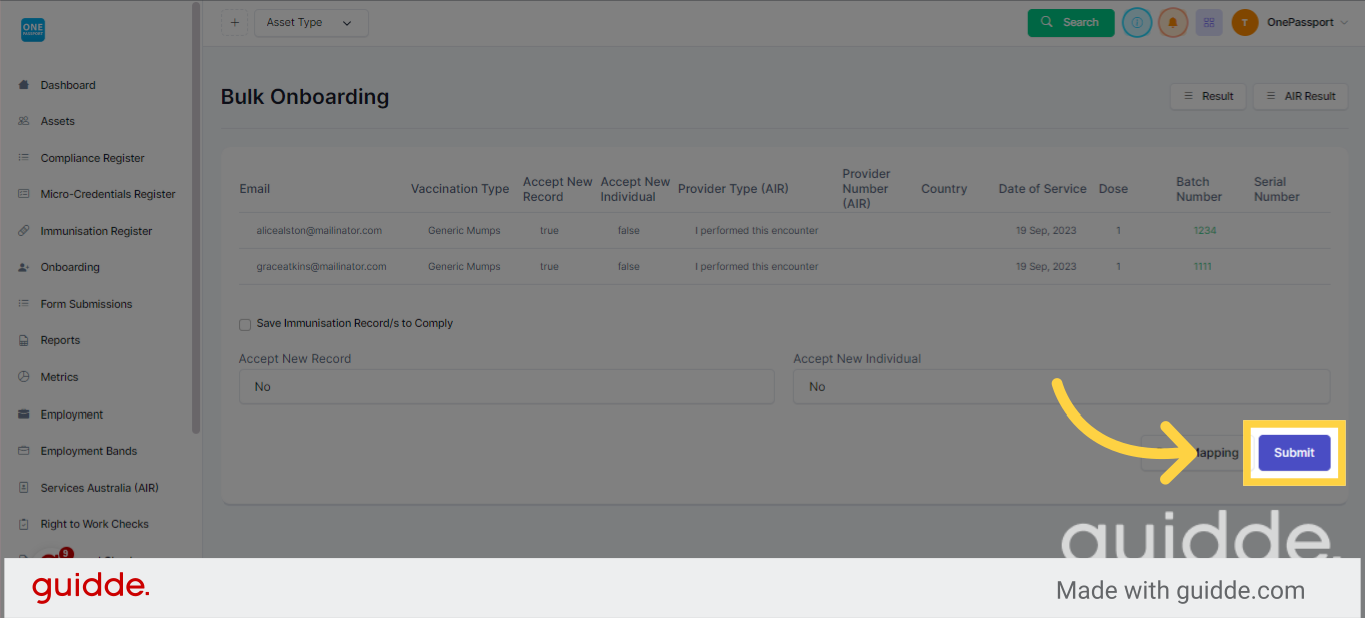Expand the OnePassport account menu chevron
The width and height of the screenshot is (1365, 618).
click(1344, 23)
